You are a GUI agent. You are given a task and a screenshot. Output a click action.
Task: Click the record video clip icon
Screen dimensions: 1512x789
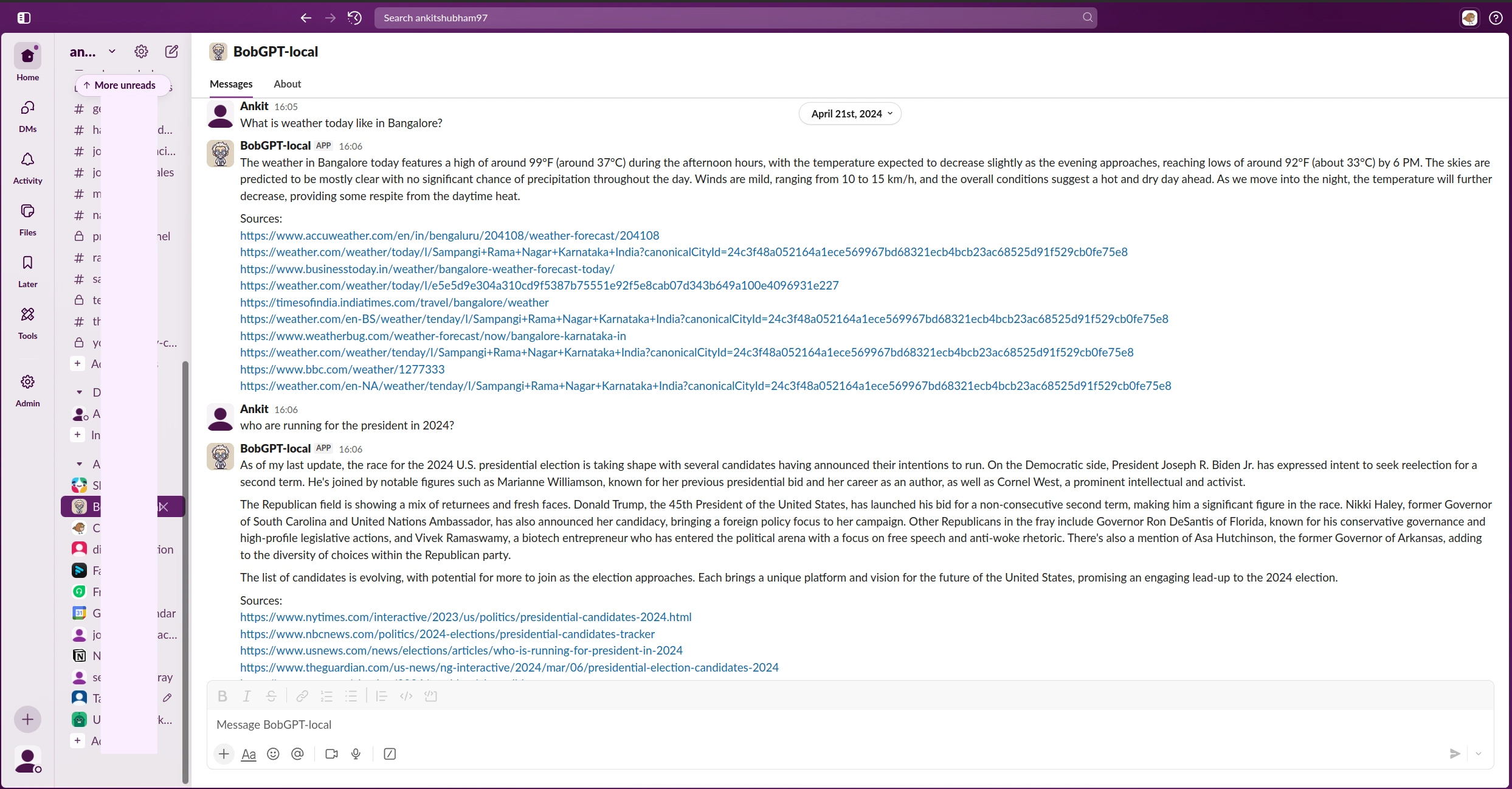click(331, 754)
